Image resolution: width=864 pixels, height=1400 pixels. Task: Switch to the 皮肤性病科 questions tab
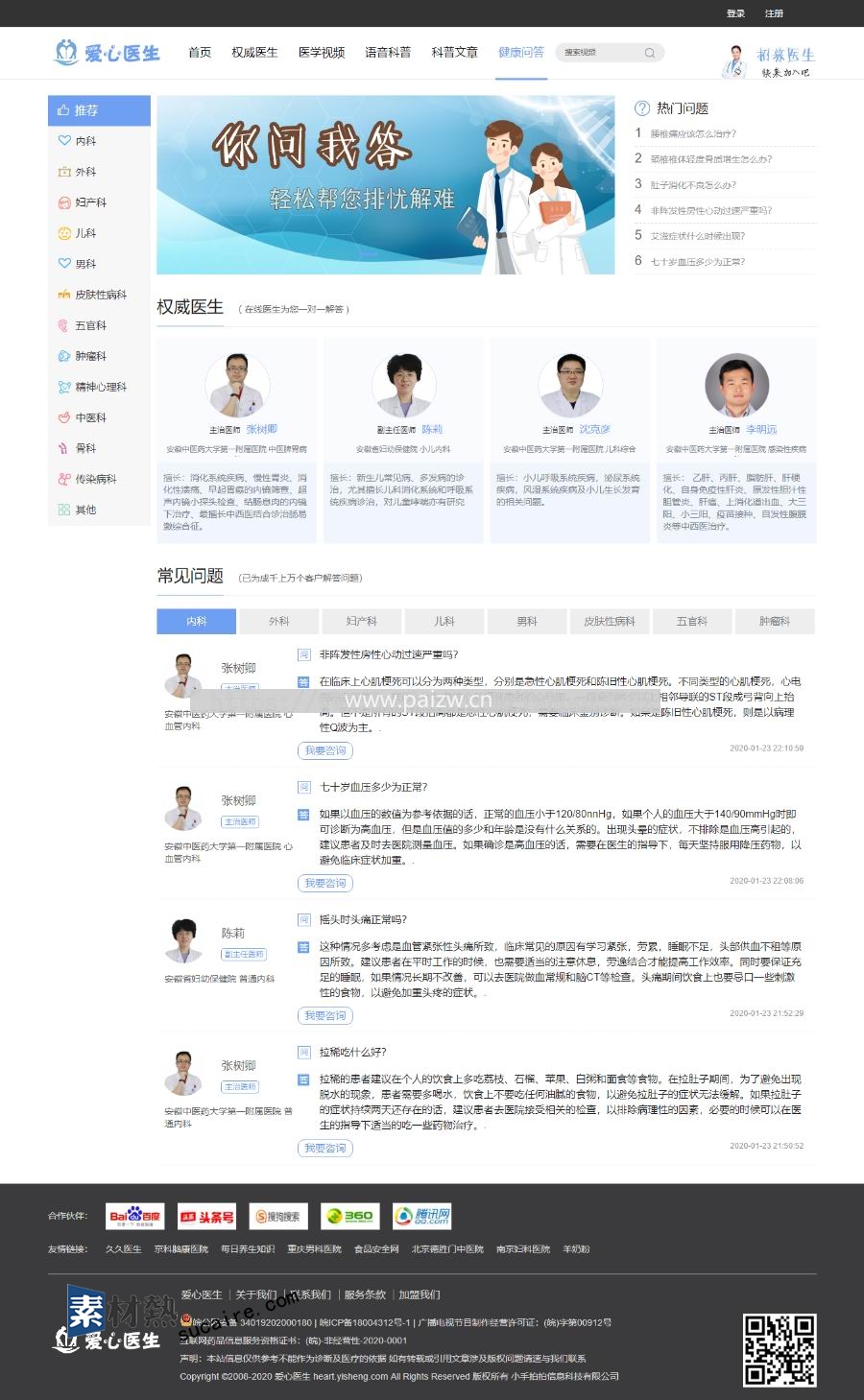click(x=610, y=622)
